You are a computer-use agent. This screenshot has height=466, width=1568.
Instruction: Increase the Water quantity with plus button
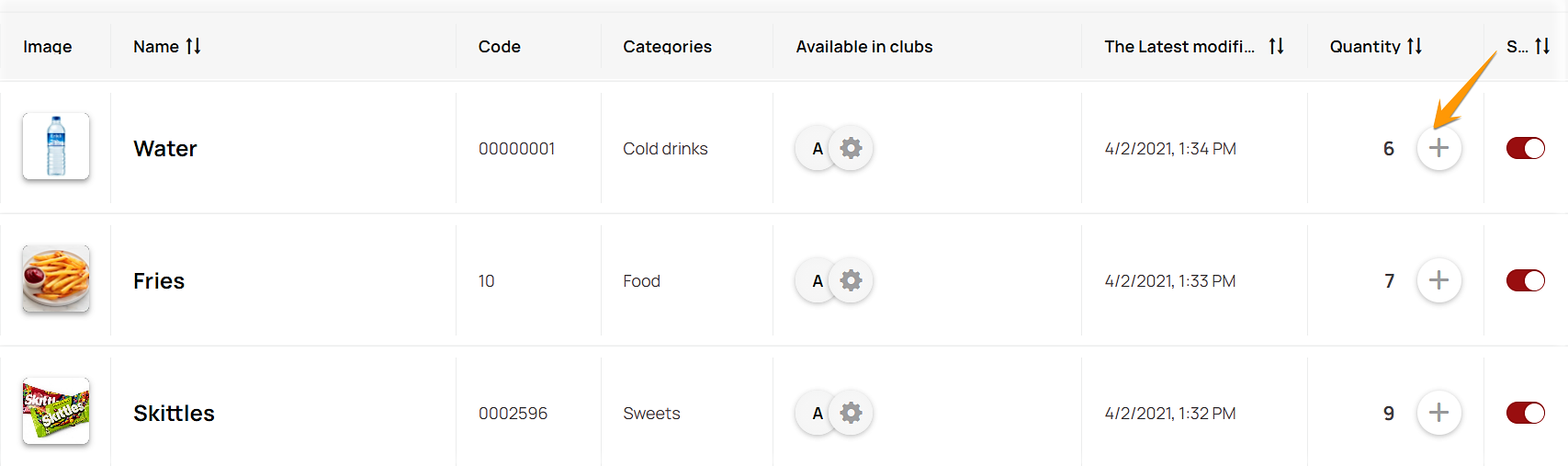point(1438,148)
